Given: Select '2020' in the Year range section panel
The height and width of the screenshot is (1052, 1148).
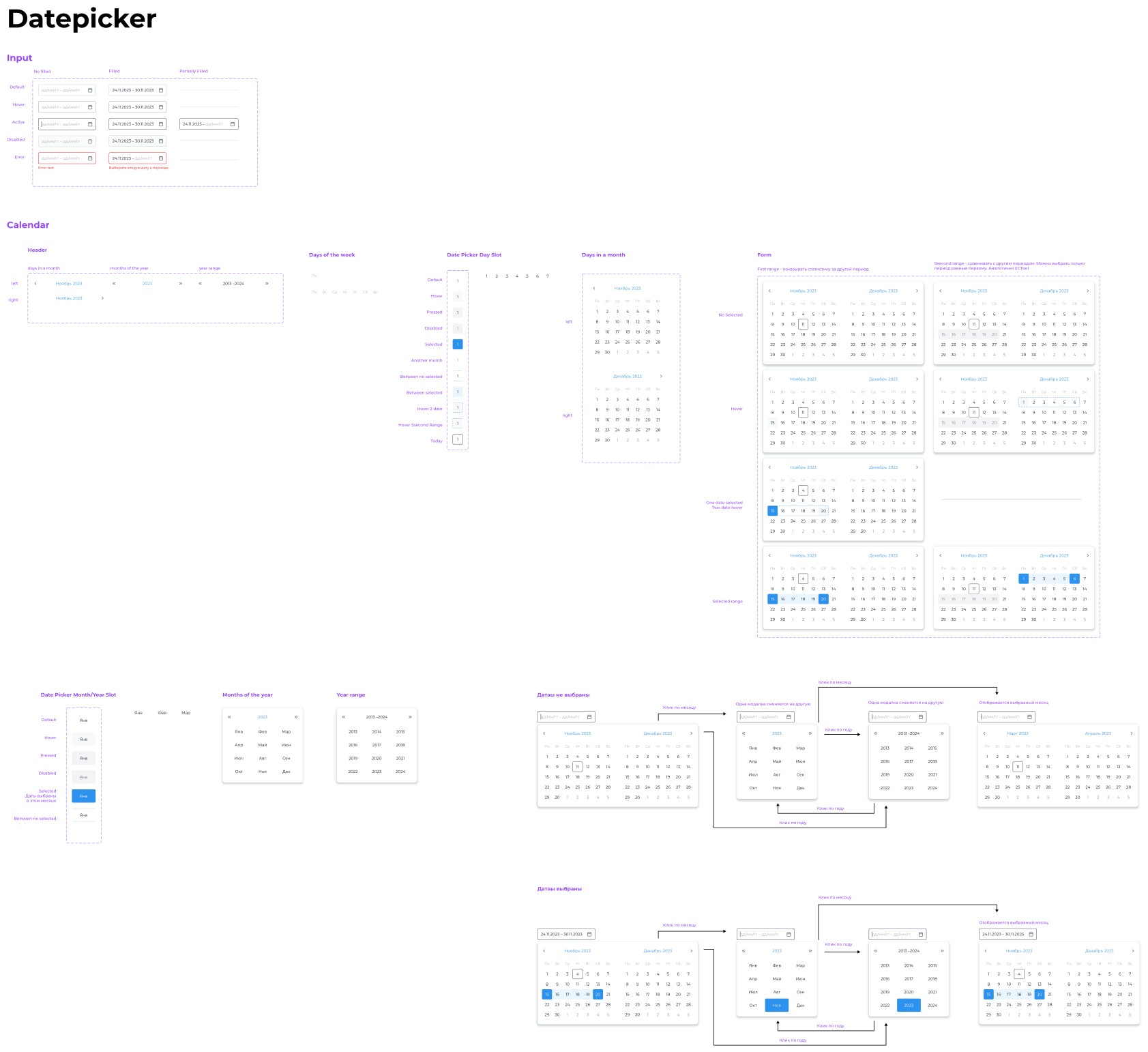Looking at the screenshot, I should (377, 758).
